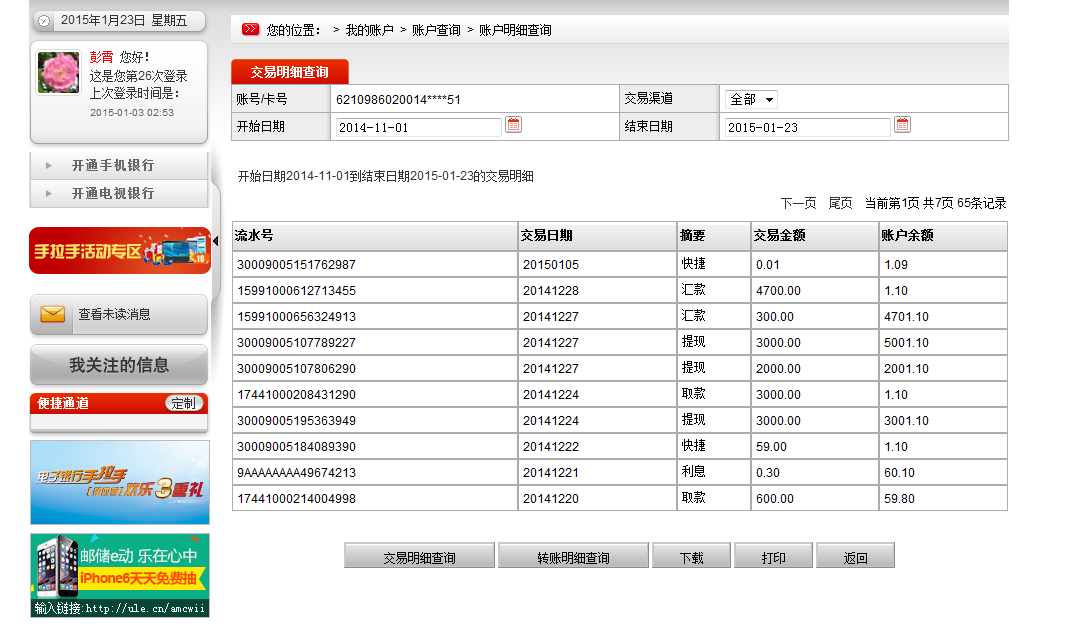Viewport: 1085px width, 633px height.
Task: Click 账户查询 in the breadcrumb
Action: coord(438,30)
